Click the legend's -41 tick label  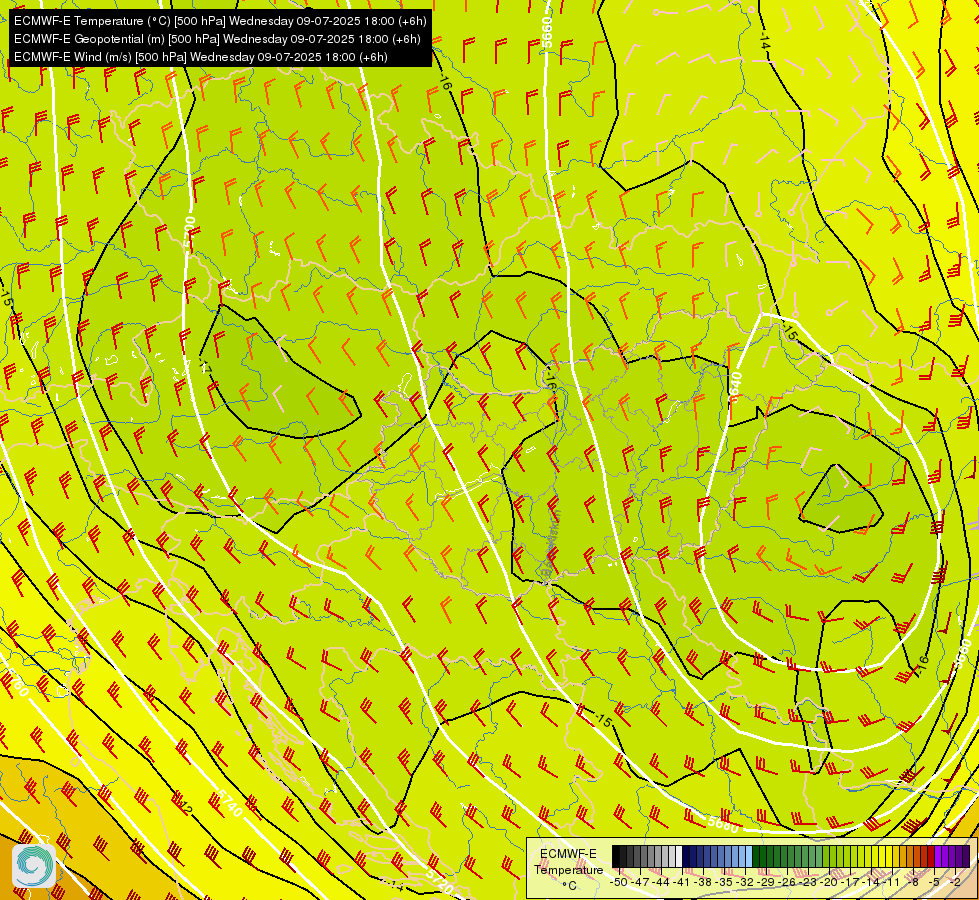point(681,882)
